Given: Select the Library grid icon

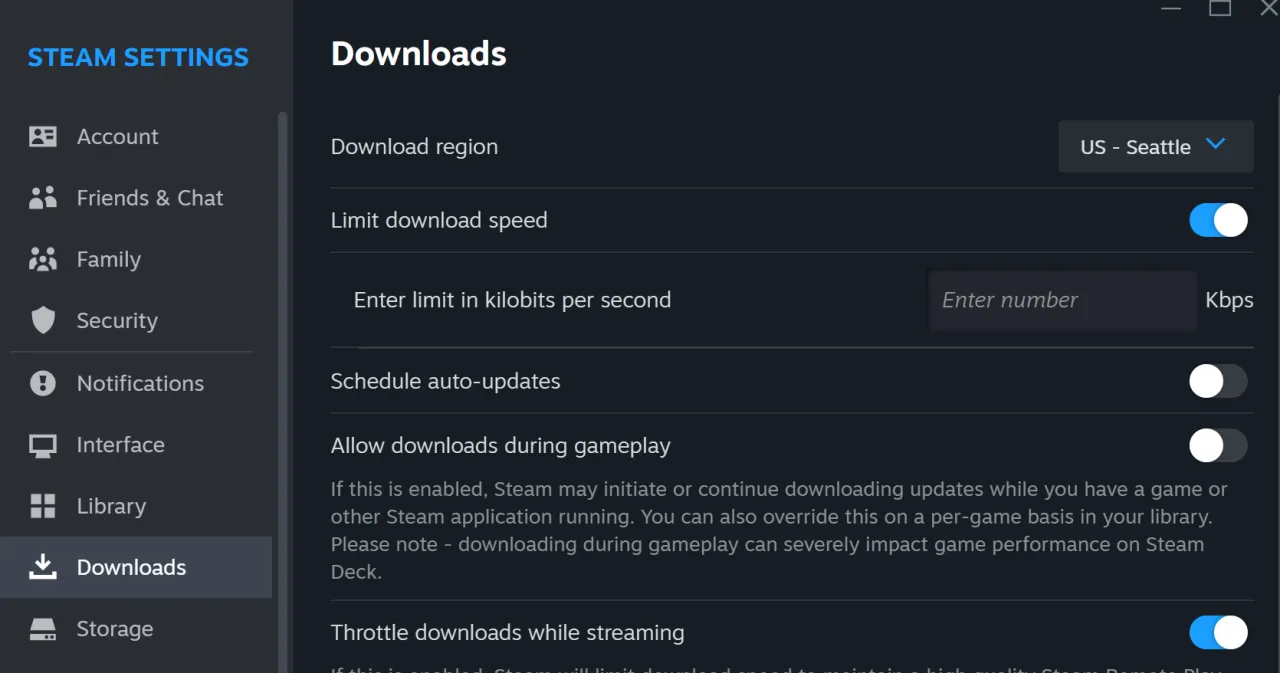Looking at the screenshot, I should click(43, 506).
